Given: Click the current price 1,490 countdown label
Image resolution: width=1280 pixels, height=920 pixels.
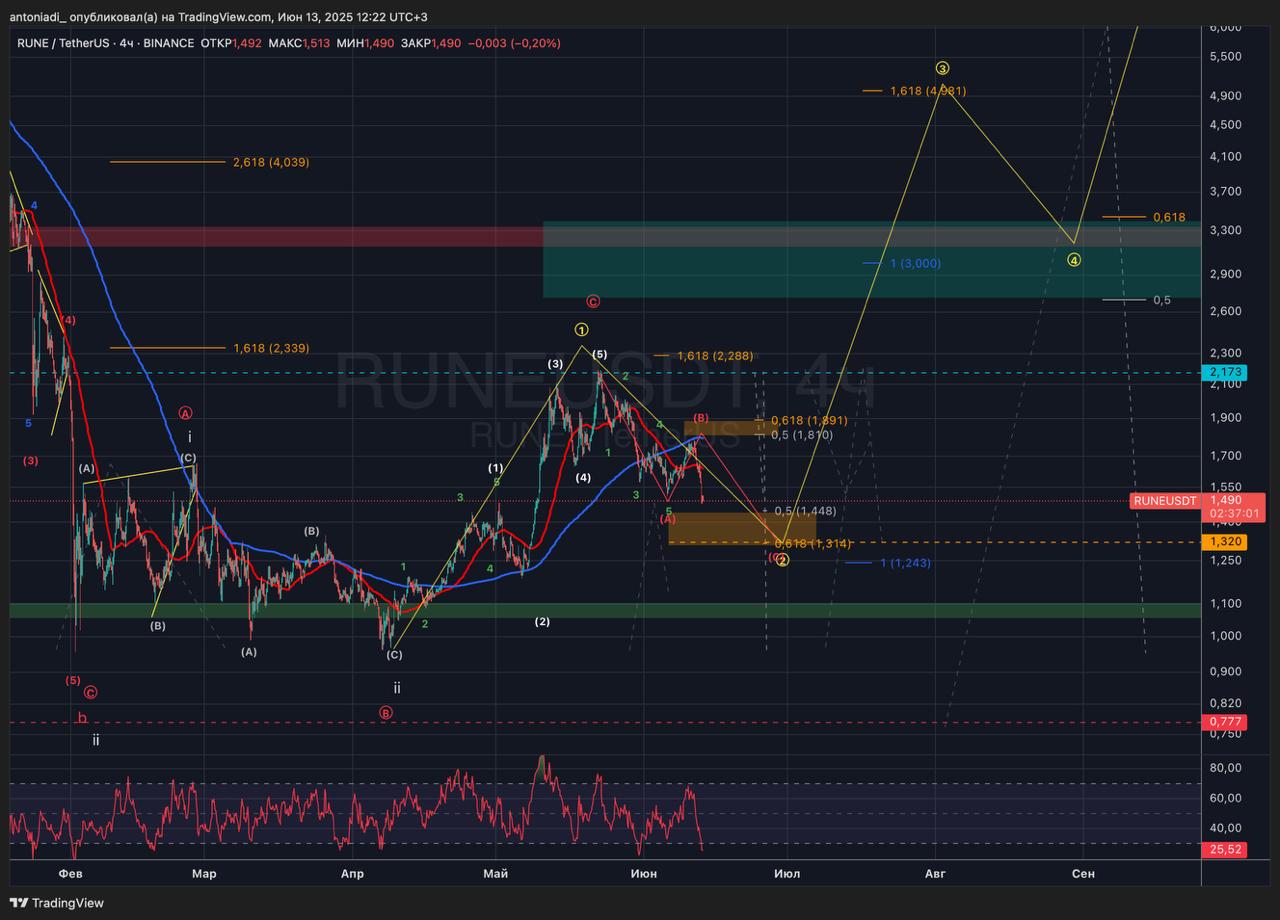Looking at the screenshot, I should [1235, 506].
